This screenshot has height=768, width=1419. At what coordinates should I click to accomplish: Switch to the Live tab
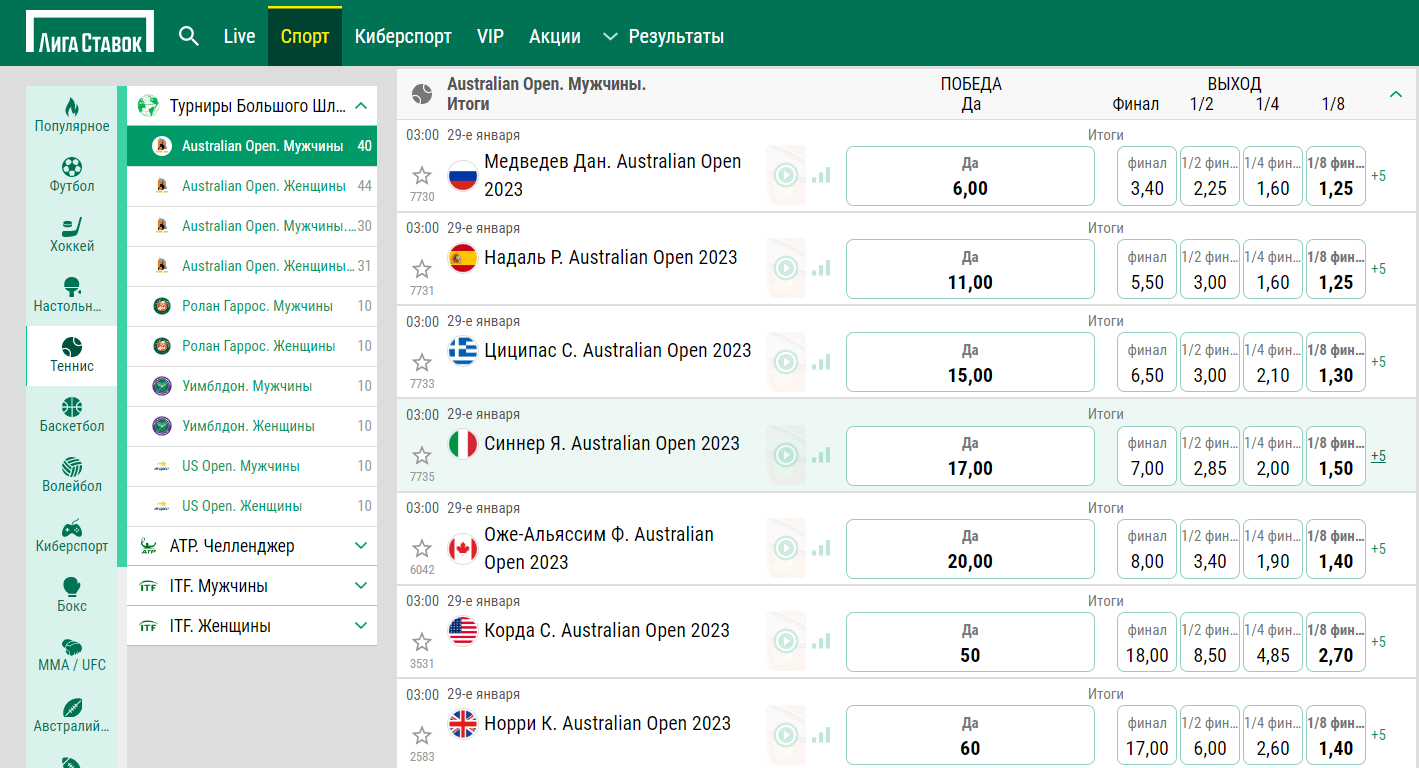pyautogui.click(x=239, y=37)
